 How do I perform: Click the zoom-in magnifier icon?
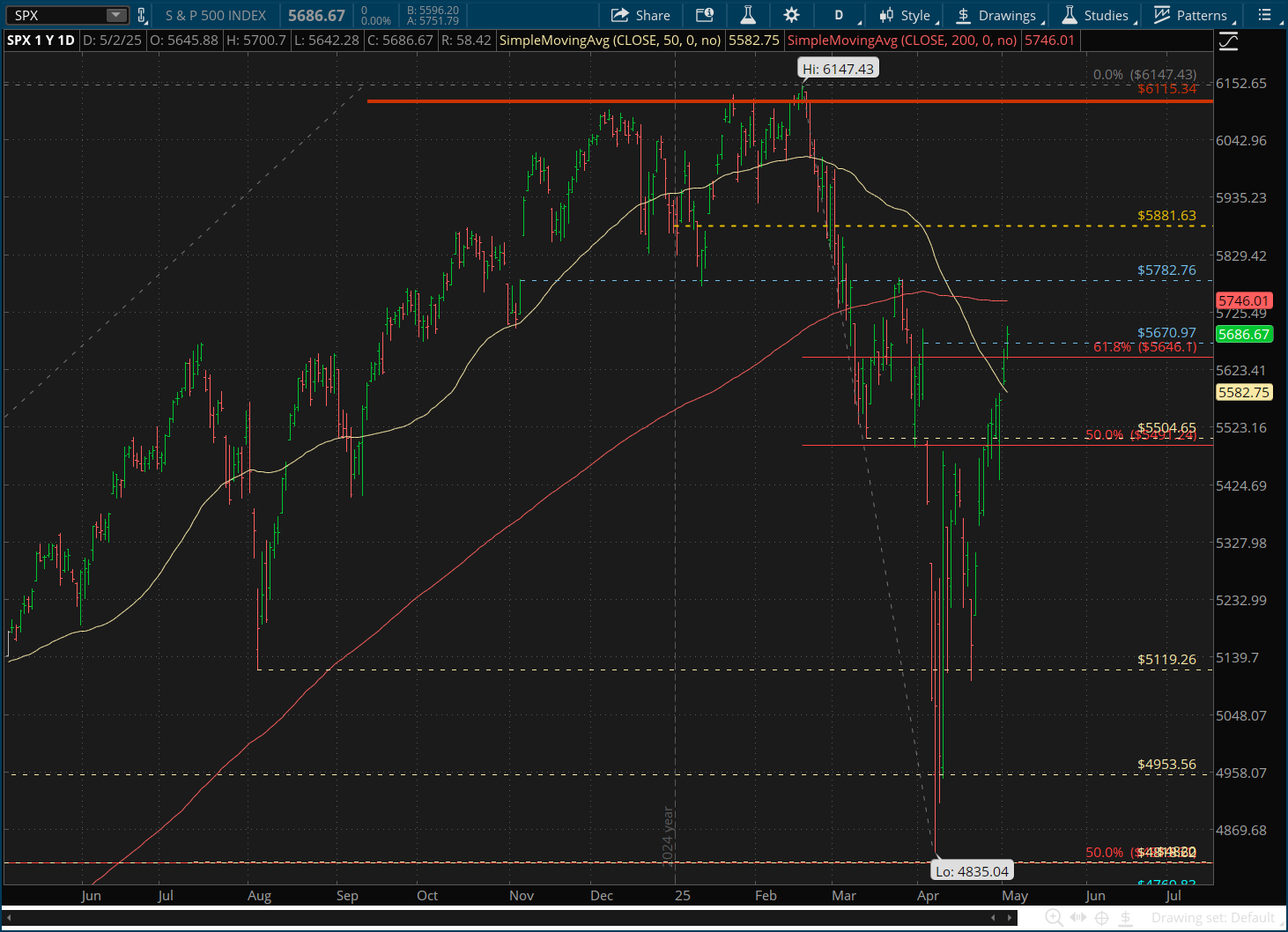click(1054, 918)
